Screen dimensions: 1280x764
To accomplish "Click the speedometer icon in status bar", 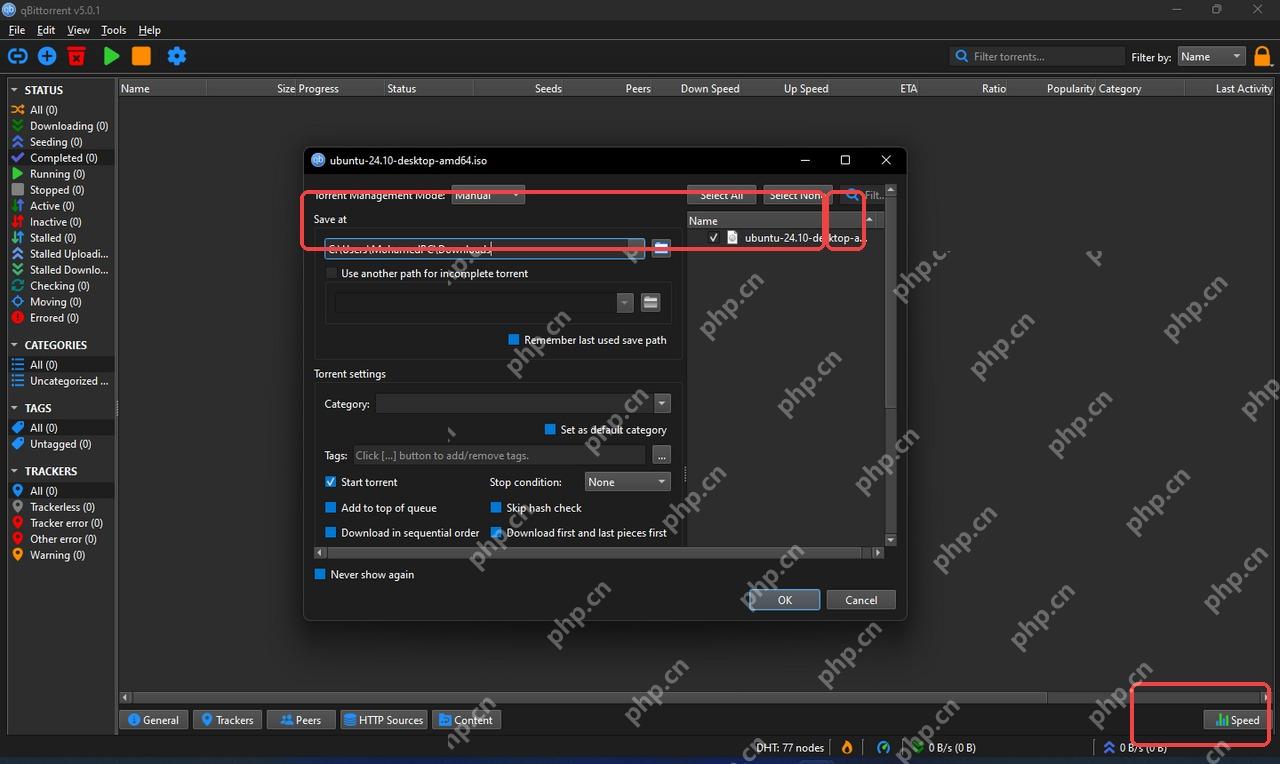I will [883, 747].
